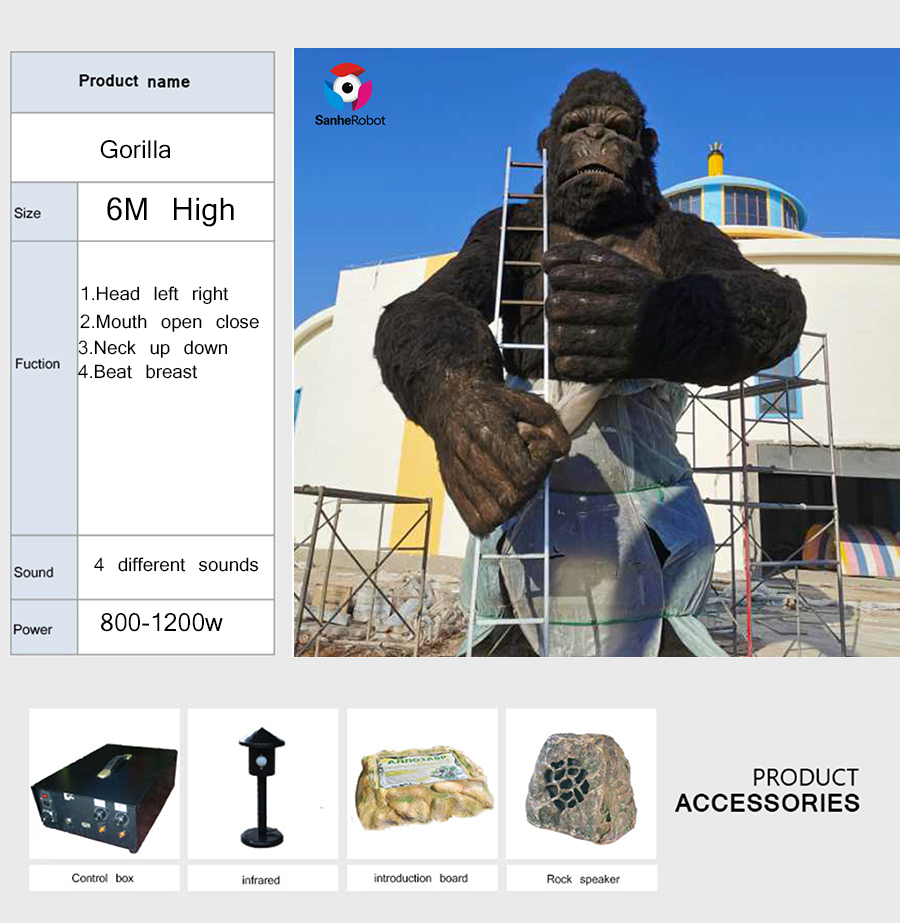Select the infrared sensor image
Viewport: 900px width, 923px height.
tap(263, 783)
